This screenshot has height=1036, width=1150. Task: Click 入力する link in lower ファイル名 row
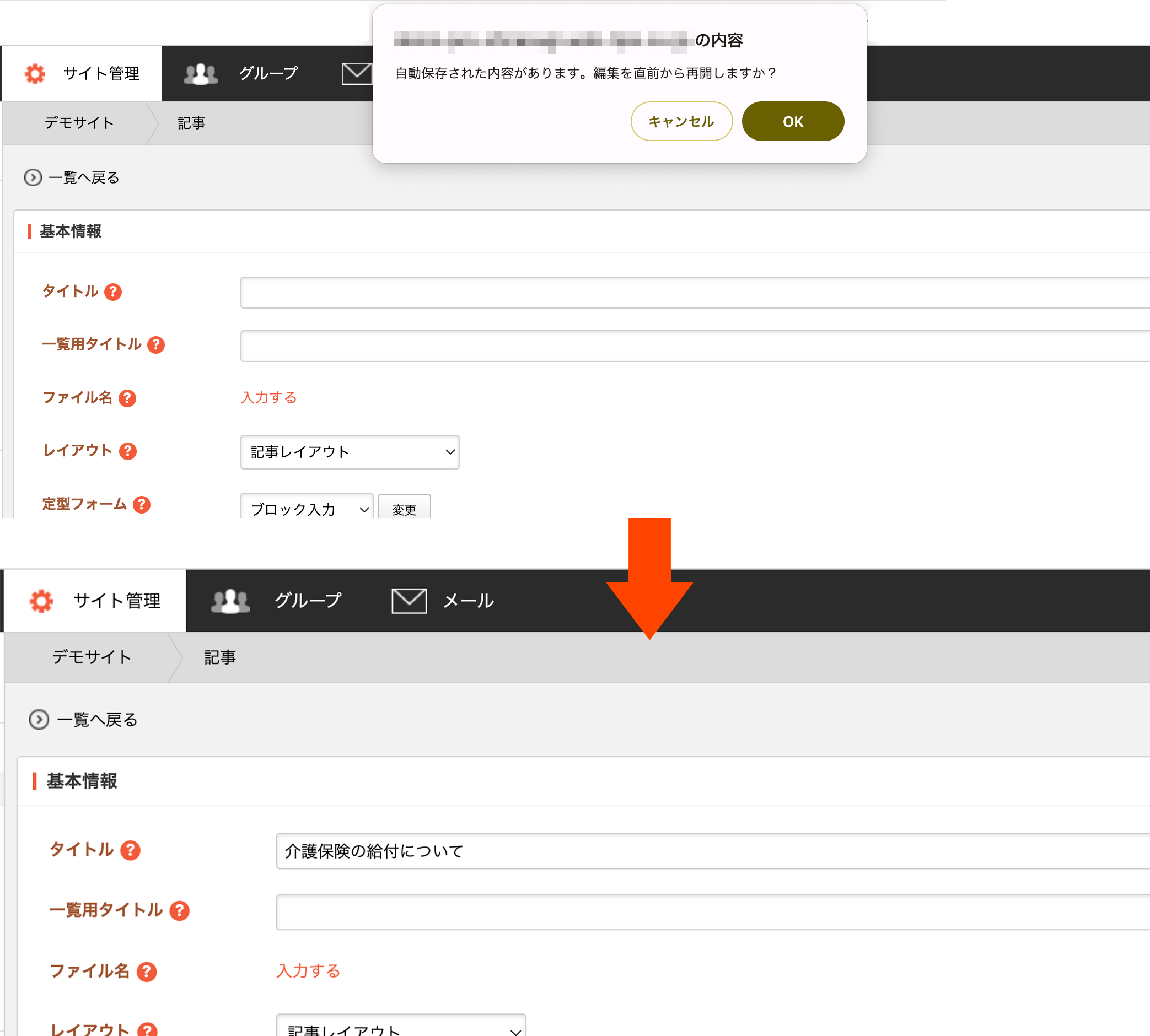[x=309, y=970]
